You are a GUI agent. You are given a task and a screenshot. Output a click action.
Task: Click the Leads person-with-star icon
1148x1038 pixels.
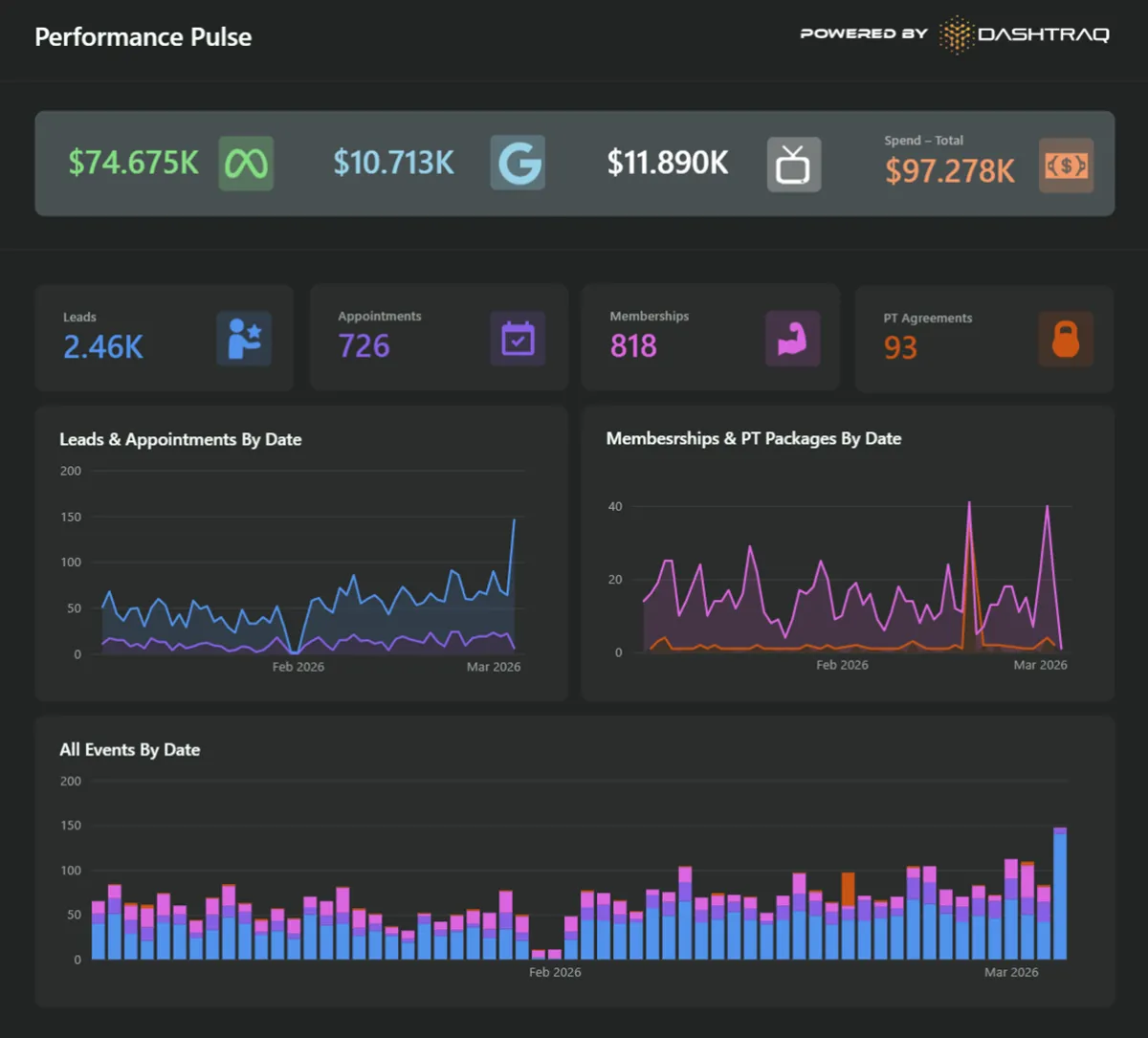point(243,339)
